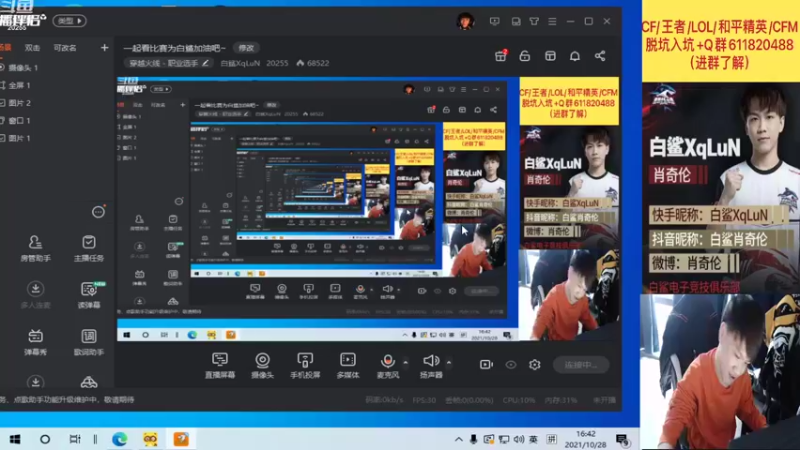Viewport: 800px width, 450px height.
Task: Expand microphone options arrow
Action: pos(406,362)
